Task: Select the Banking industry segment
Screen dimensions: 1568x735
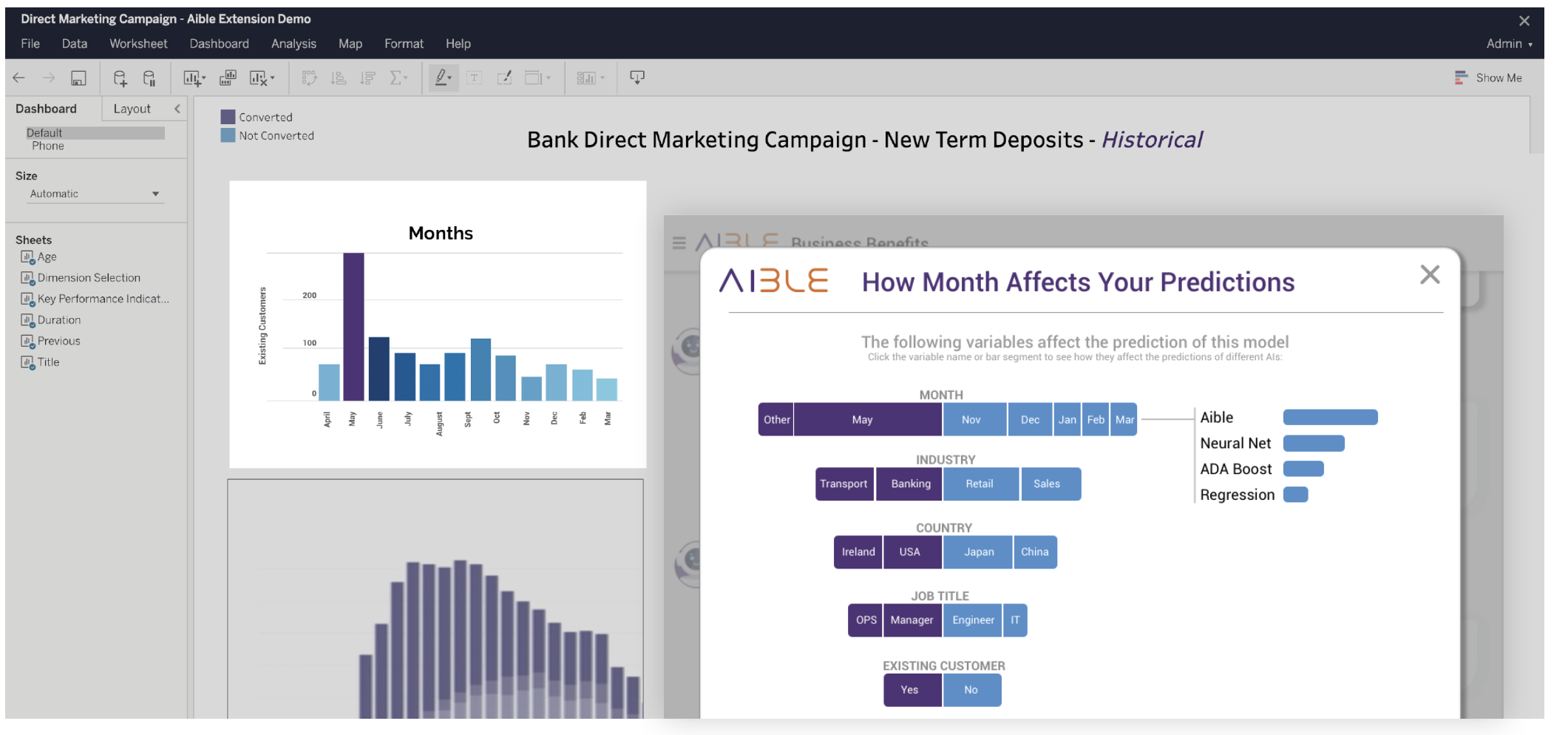Action: 910,484
